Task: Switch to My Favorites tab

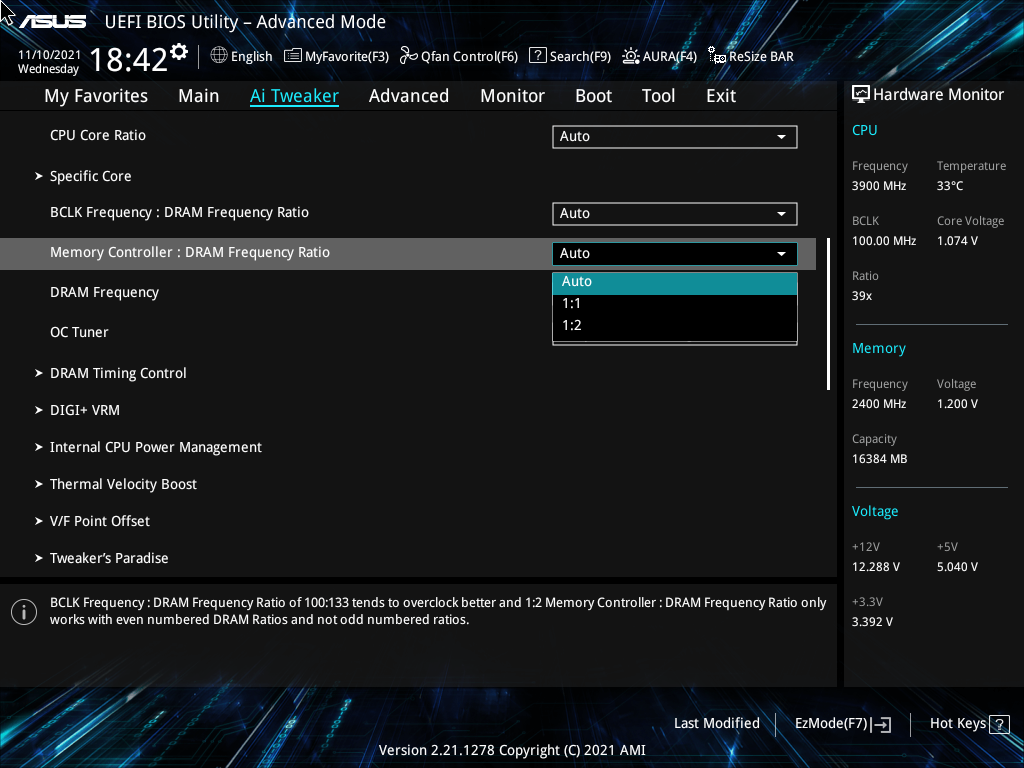Action: point(96,96)
